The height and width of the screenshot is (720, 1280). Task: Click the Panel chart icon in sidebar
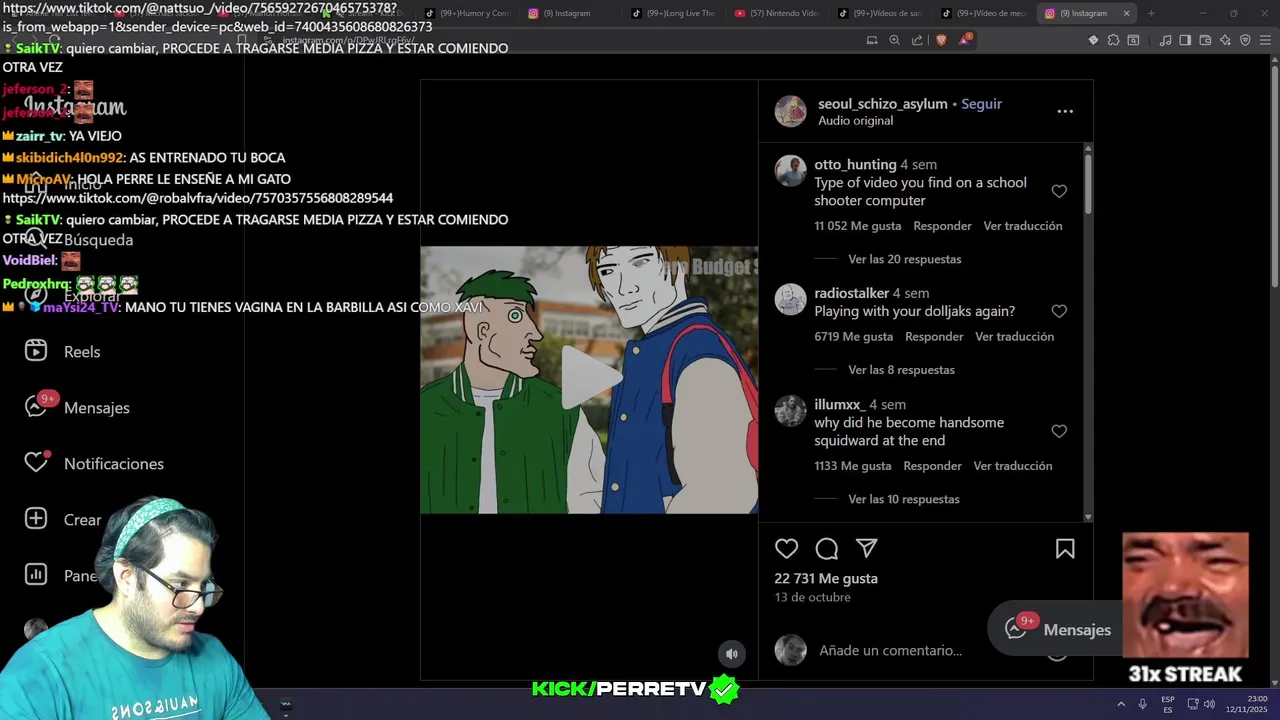point(36,575)
